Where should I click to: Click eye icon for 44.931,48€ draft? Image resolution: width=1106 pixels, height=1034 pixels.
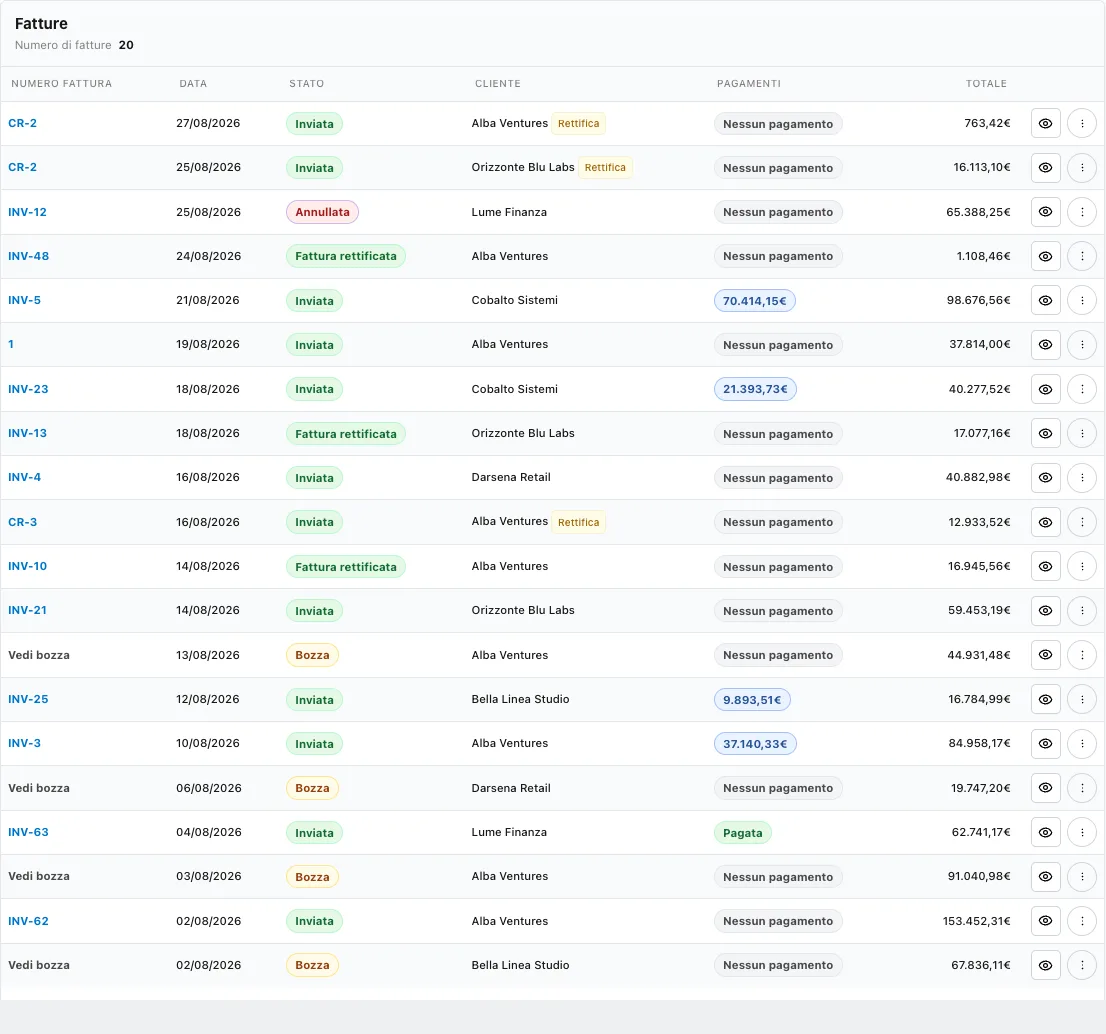click(x=1045, y=655)
